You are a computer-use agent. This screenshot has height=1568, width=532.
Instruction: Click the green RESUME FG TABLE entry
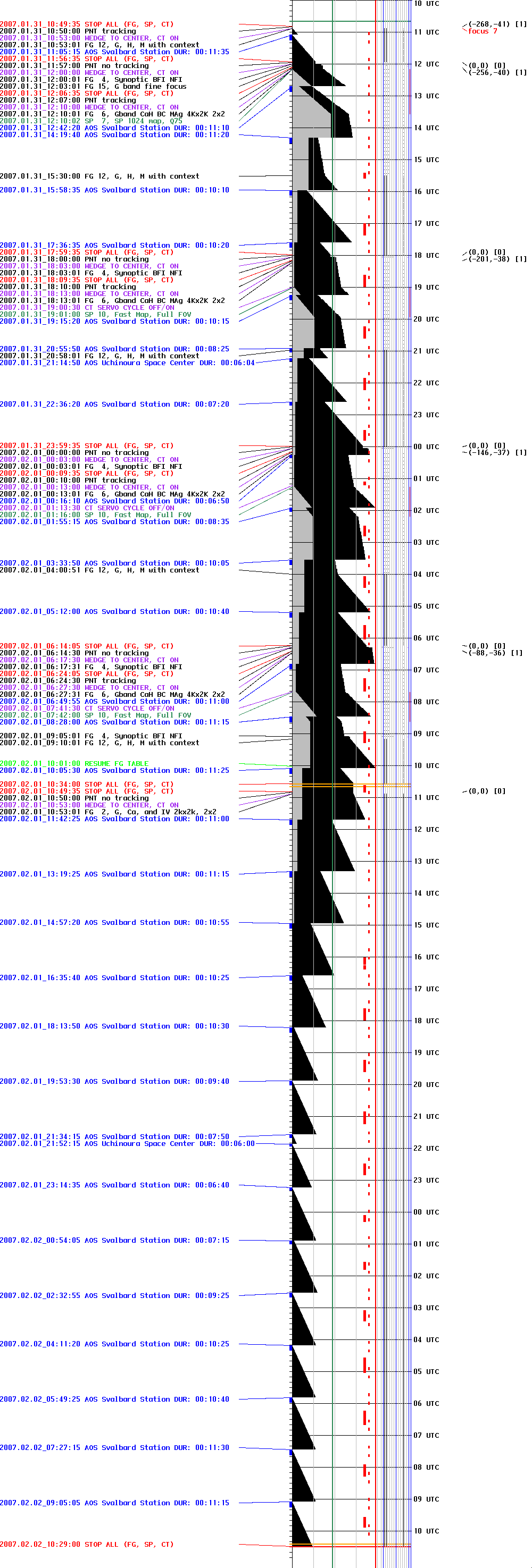pyautogui.click(x=74, y=763)
